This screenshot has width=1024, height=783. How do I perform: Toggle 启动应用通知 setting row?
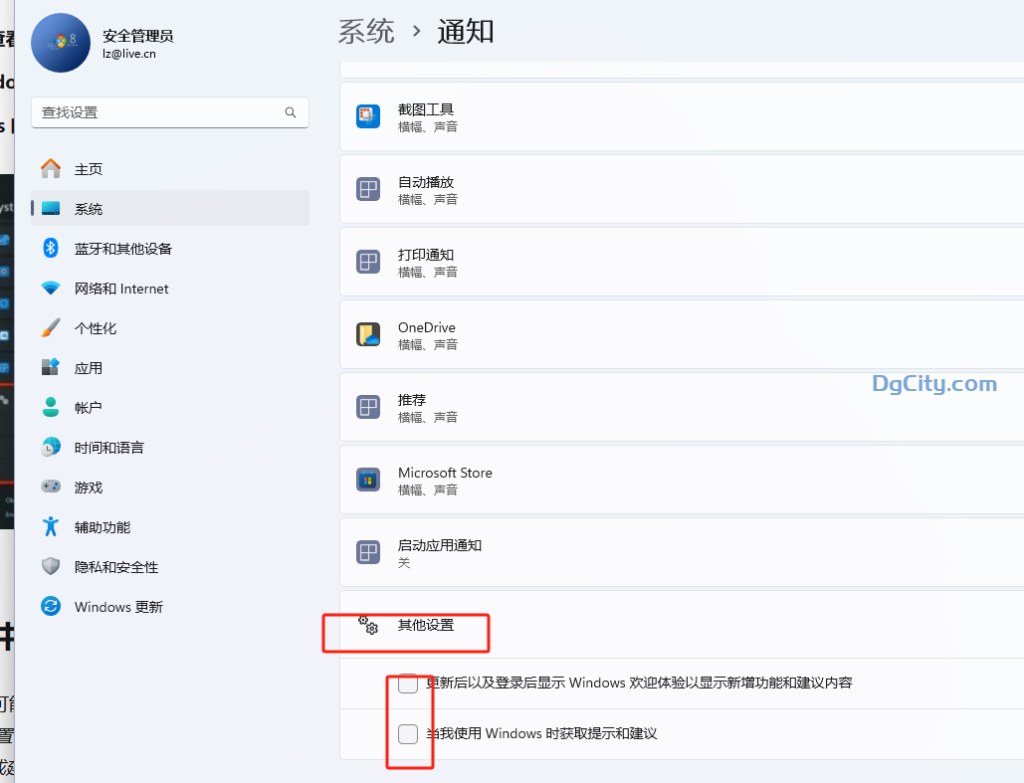pyautogui.click(x=600, y=552)
